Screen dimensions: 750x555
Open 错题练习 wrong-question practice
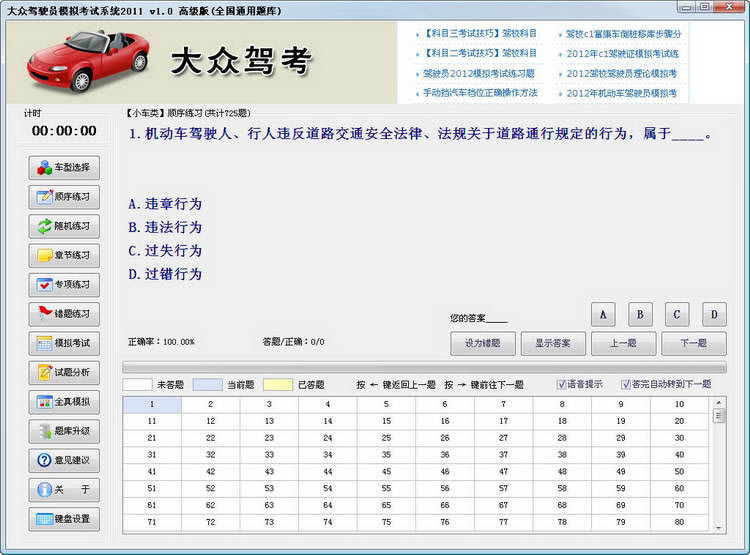pos(63,314)
